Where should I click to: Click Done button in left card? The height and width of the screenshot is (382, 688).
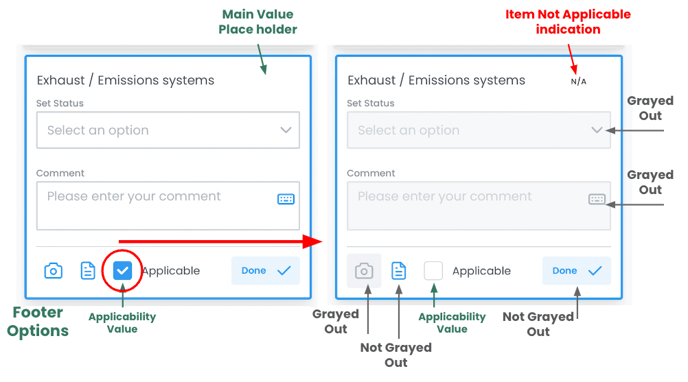(x=265, y=271)
